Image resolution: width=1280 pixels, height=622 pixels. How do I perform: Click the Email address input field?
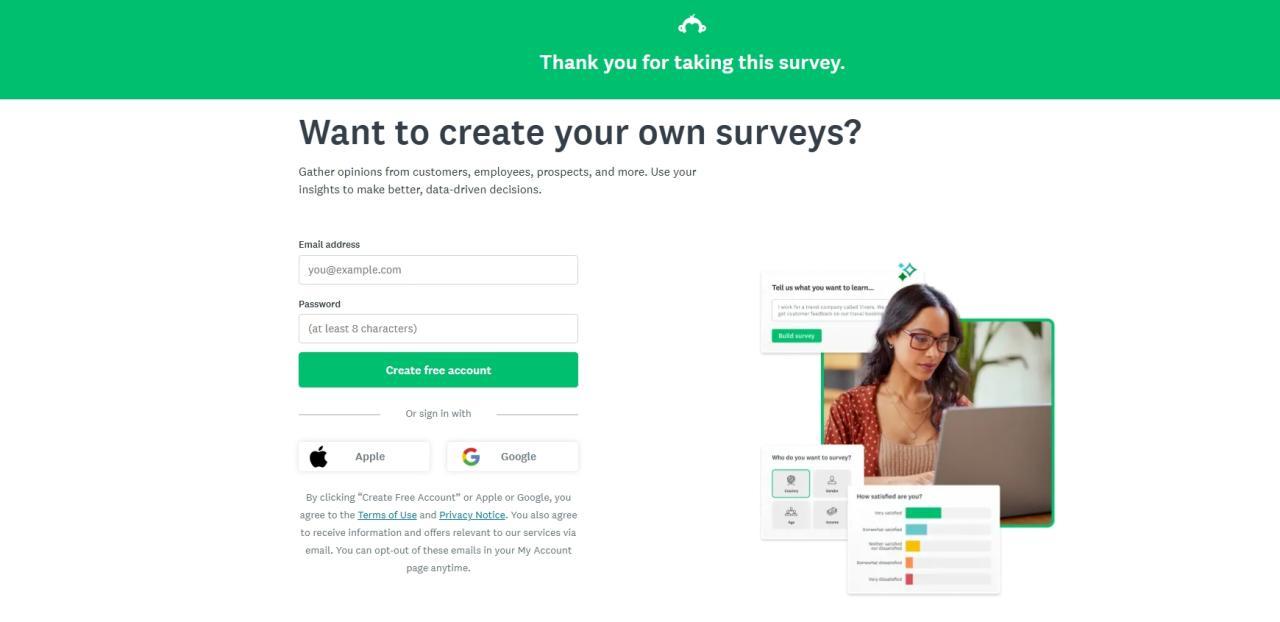[438, 270]
